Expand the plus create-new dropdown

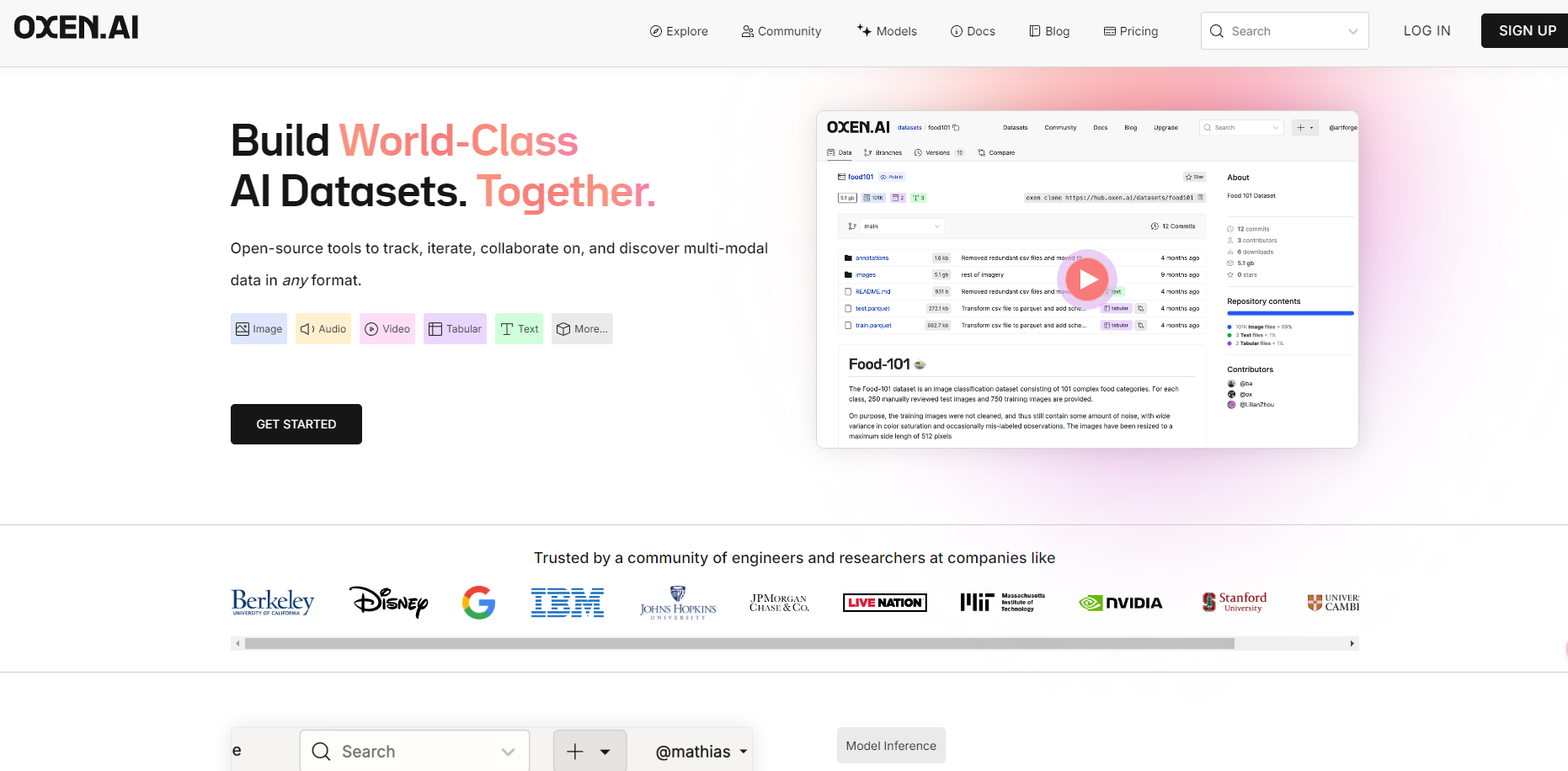[589, 752]
